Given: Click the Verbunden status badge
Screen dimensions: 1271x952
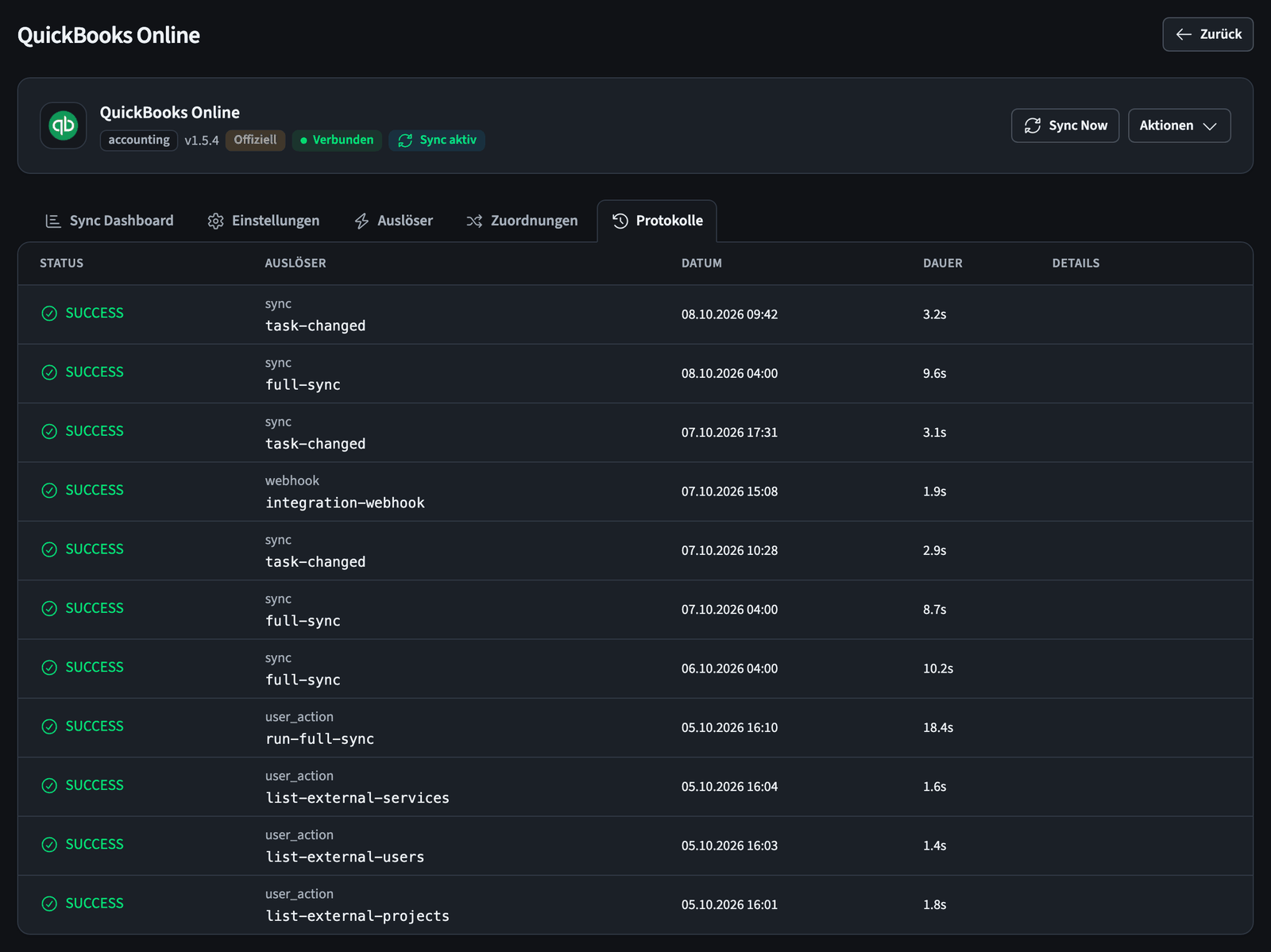Looking at the screenshot, I should [x=337, y=141].
